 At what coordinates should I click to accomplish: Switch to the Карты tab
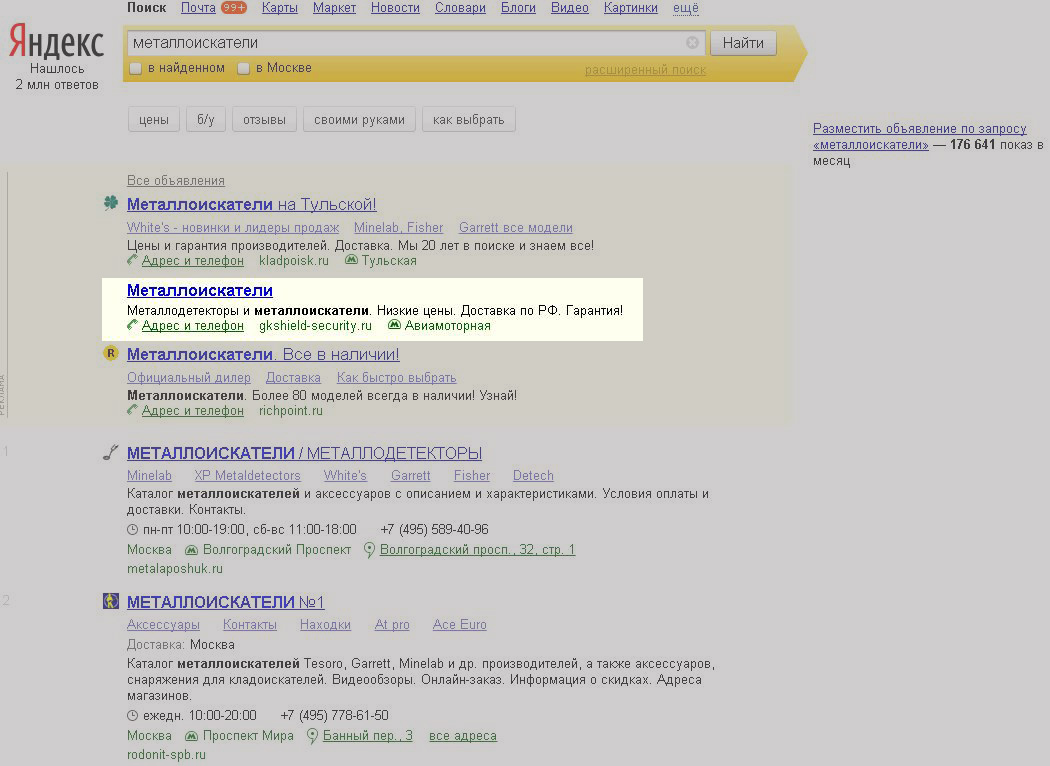(280, 8)
